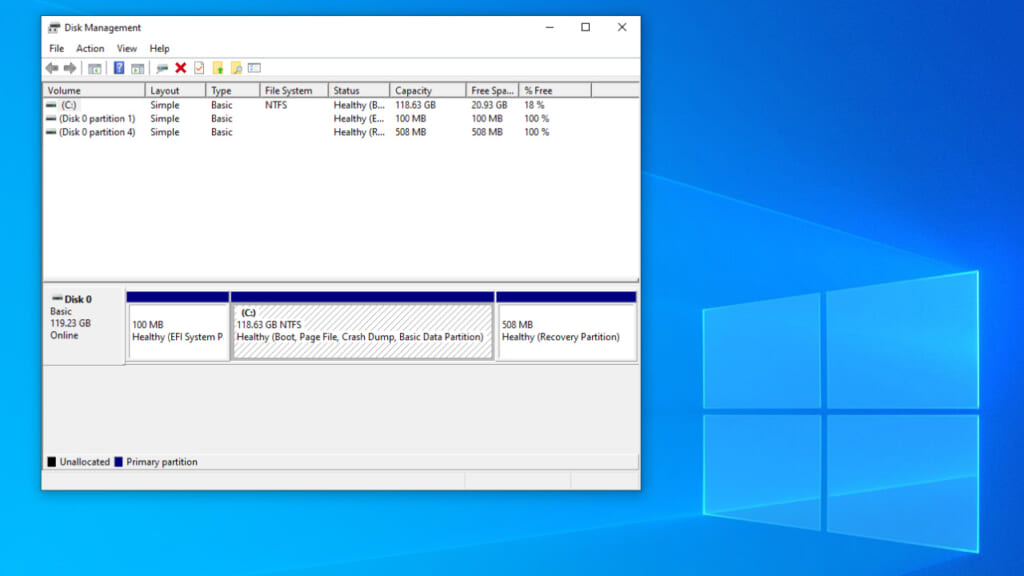The image size is (1024, 576).
Task: Click the % Free column header
Action: [x=555, y=91]
